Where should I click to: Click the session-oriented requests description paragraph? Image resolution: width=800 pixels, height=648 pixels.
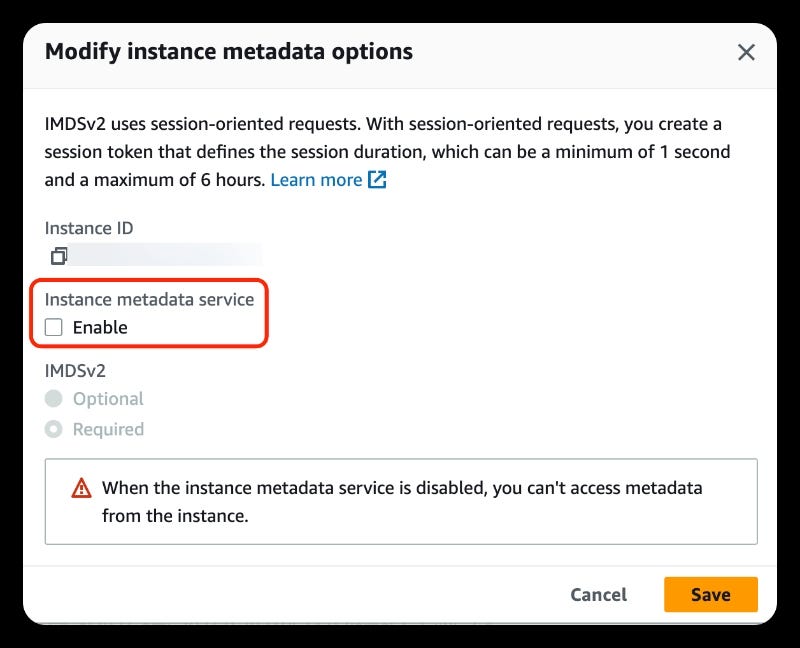coord(384,152)
